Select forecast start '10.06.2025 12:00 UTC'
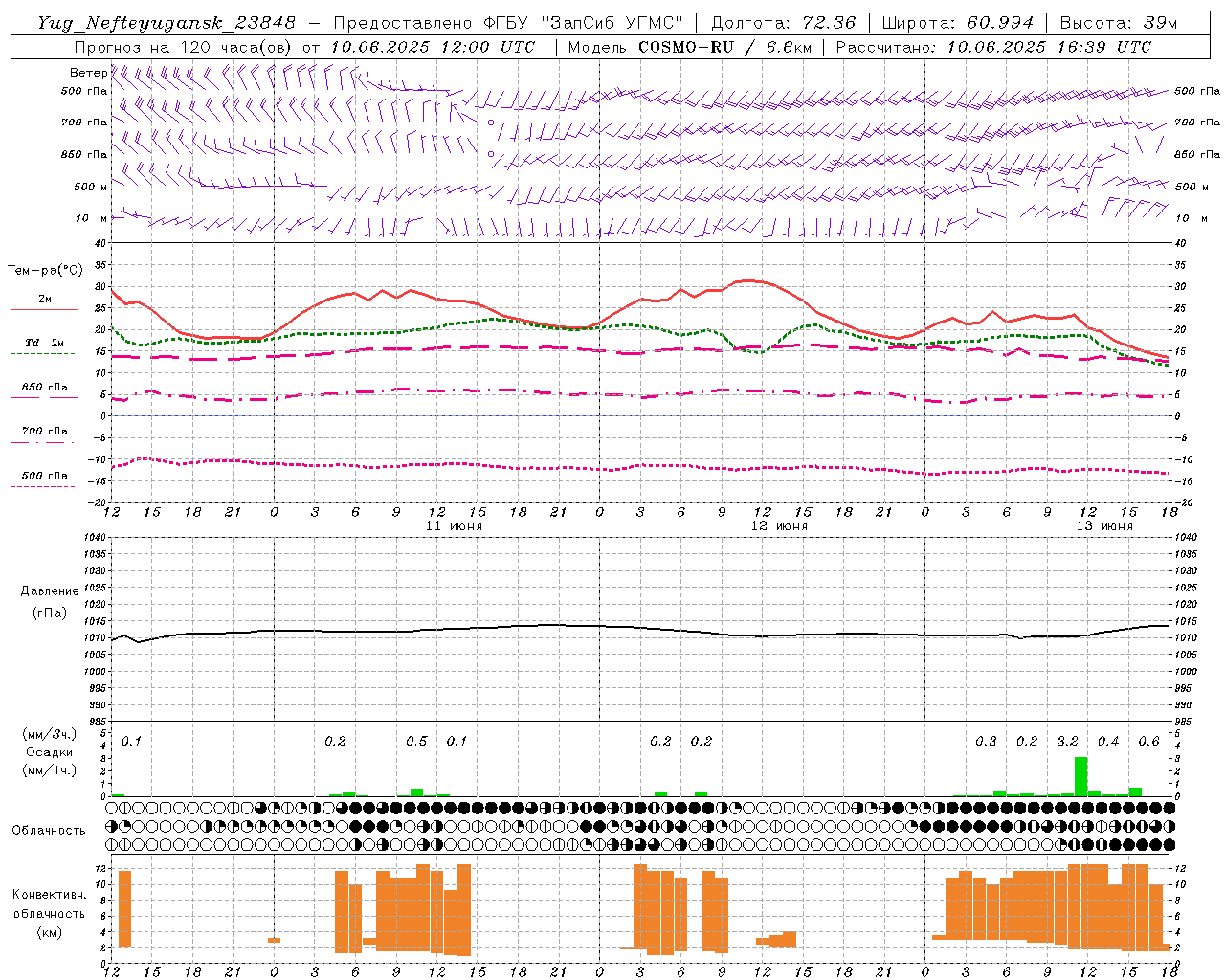The width and height of the screenshot is (1225, 980). pyautogui.click(x=432, y=47)
